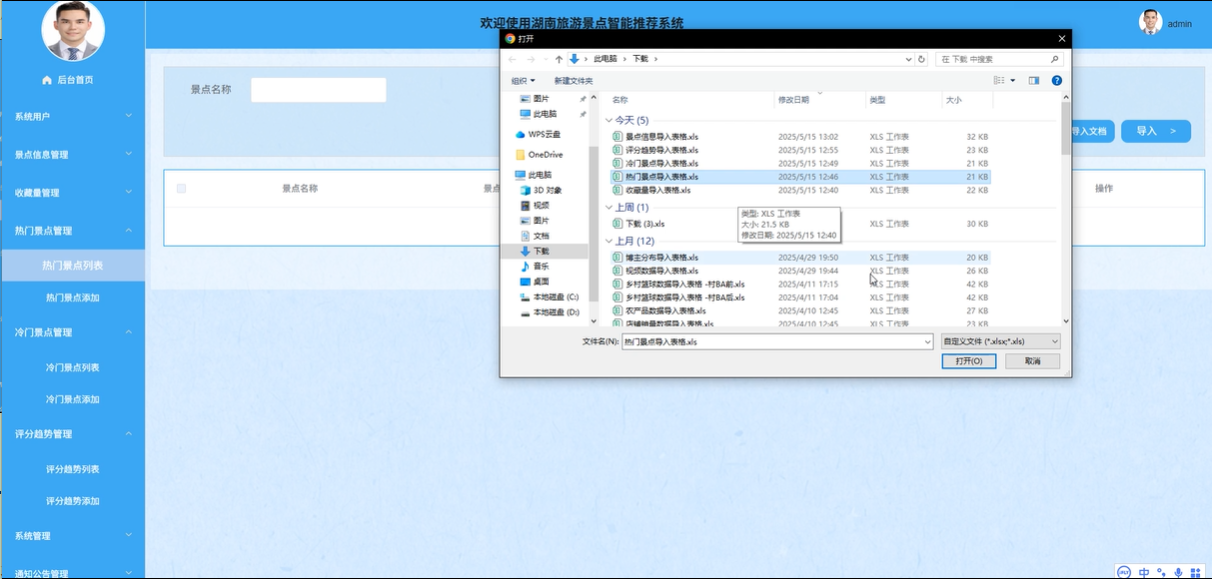Click the xls icon of 视频数据导入表格.xls

coord(617,271)
